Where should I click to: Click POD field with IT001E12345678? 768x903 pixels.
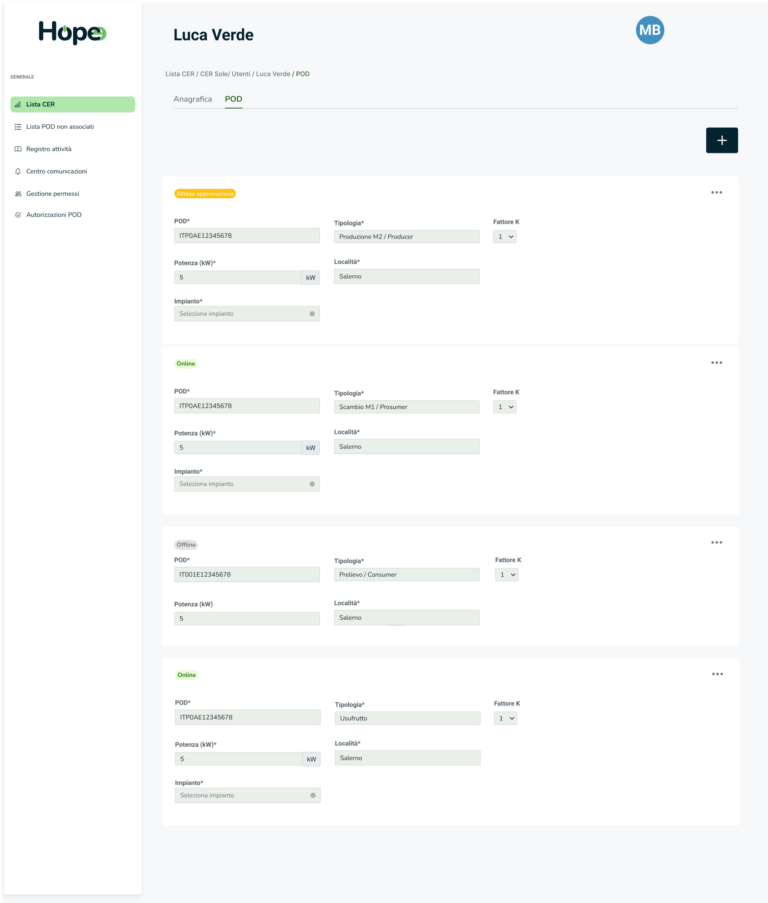pyautogui.click(x=246, y=575)
